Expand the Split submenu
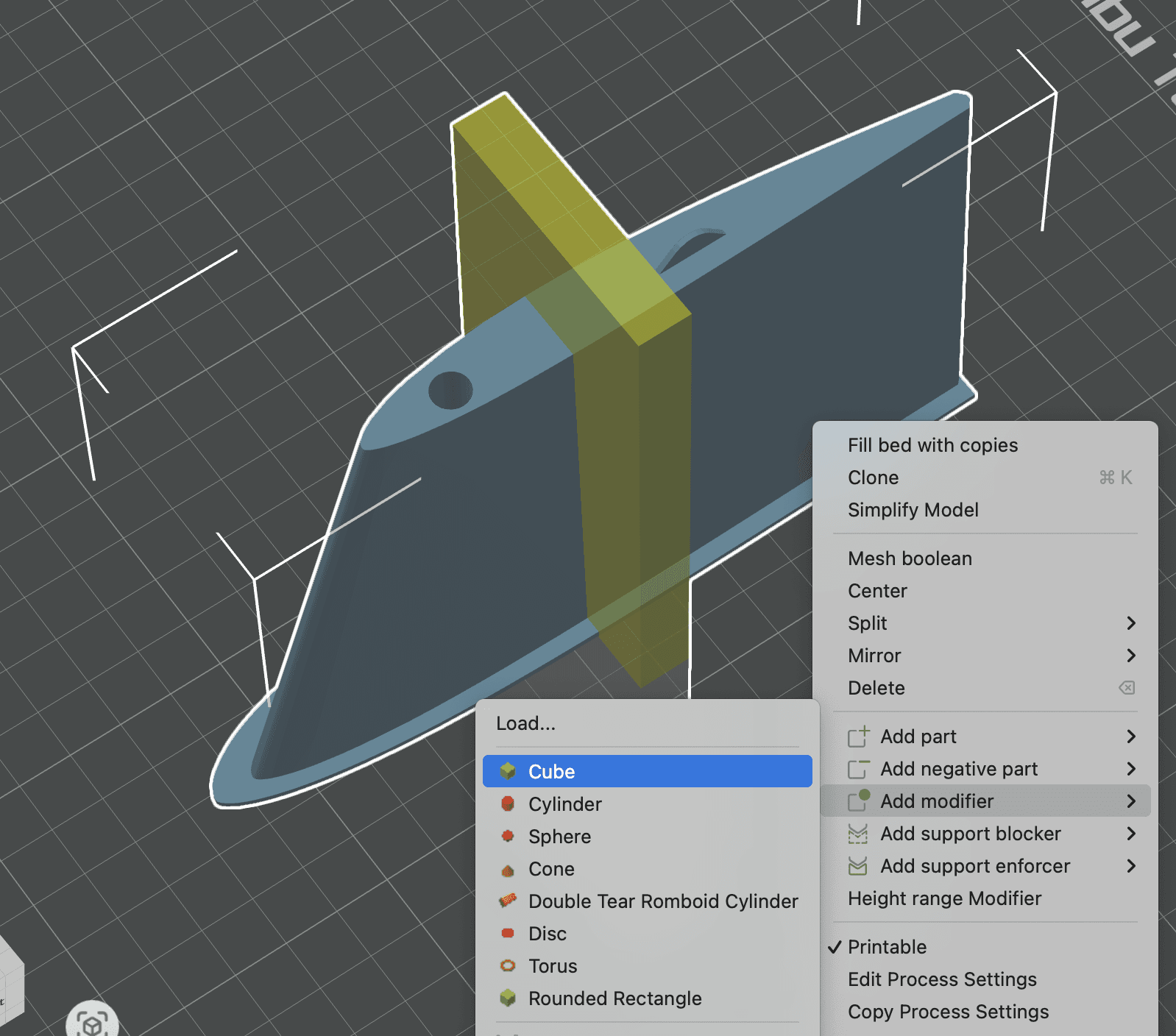 pyautogui.click(x=985, y=622)
